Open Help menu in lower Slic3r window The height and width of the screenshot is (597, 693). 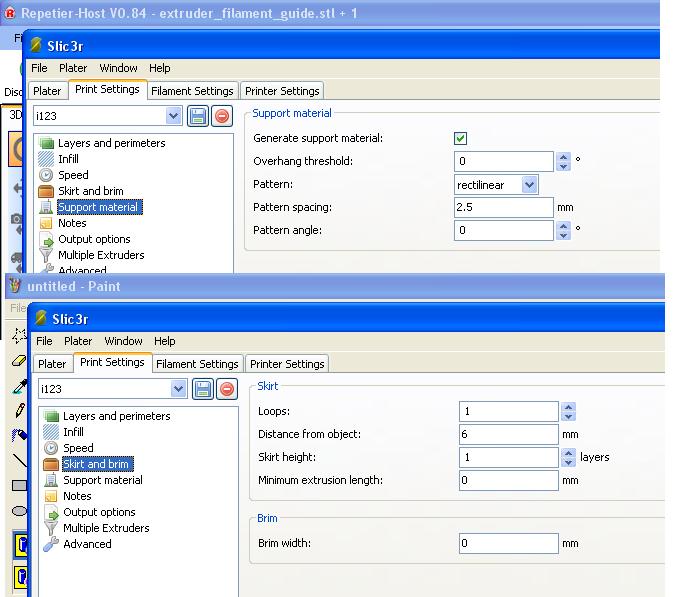pyautogui.click(x=164, y=341)
